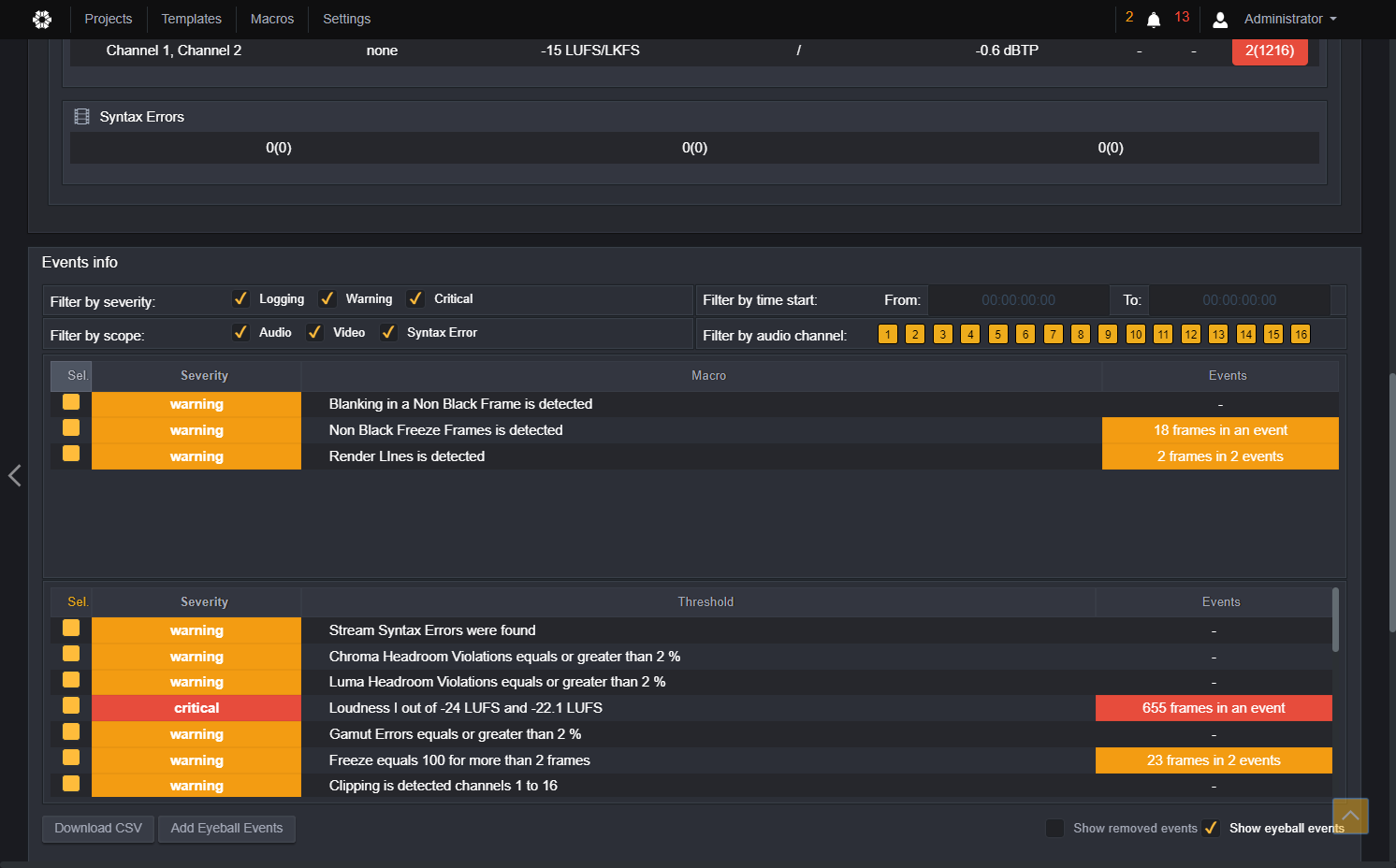This screenshot has width=1396, height=868.
Task: Uncheck the Video scope filter
Action: pyautogui.click(x=314, y=332)
